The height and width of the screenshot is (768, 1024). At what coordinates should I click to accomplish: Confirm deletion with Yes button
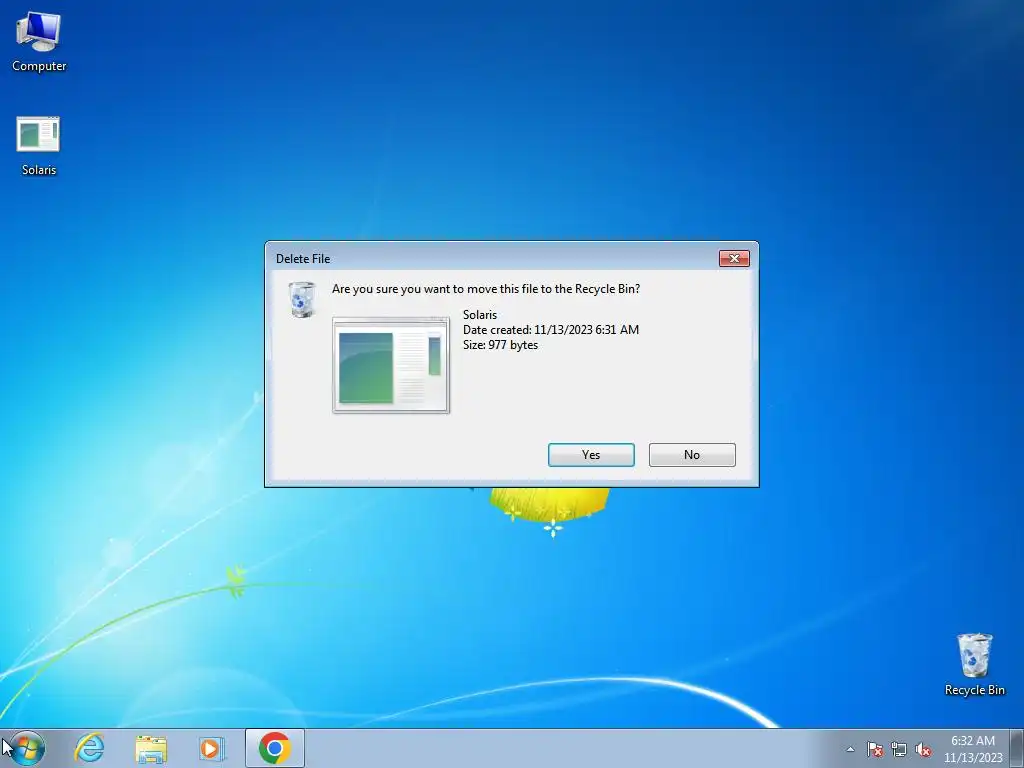(591, 455)
